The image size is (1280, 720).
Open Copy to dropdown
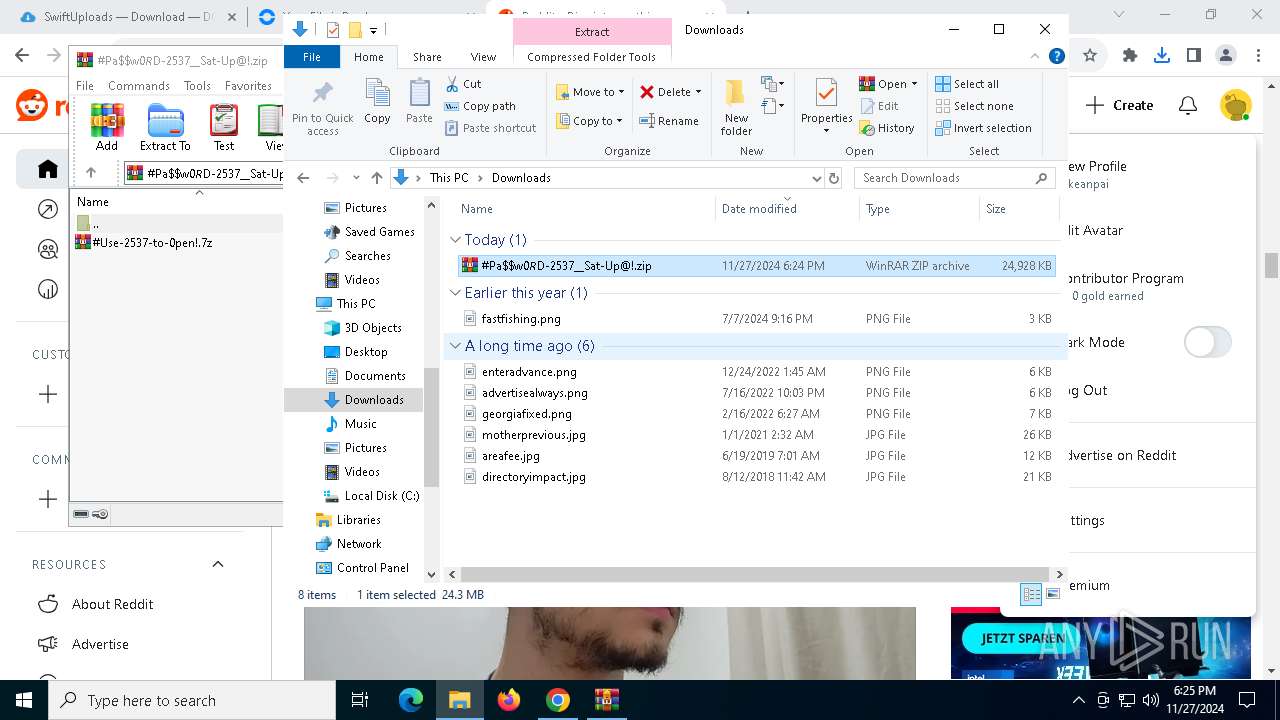click(x=589, y=121)
